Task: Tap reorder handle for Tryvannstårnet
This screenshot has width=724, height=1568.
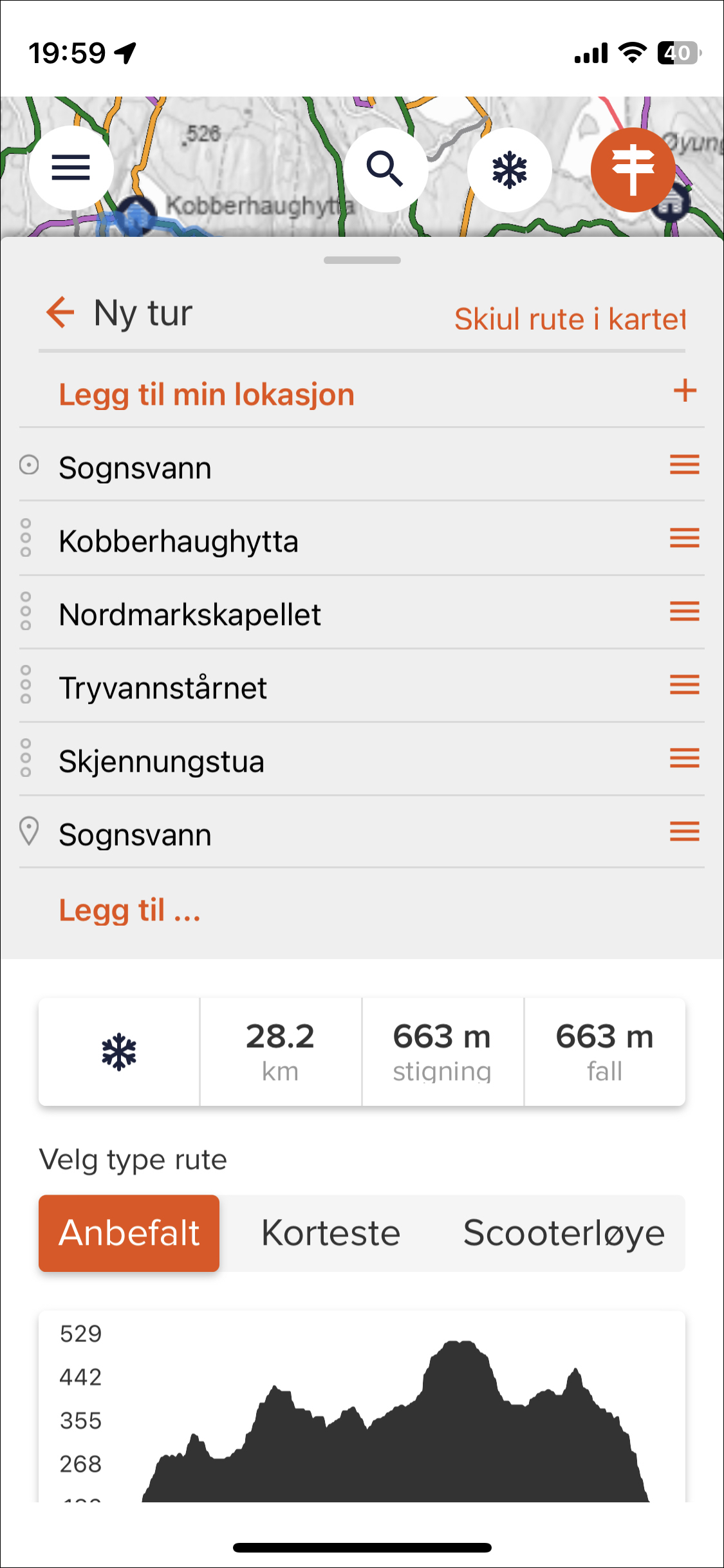Action: coord(685,684)
